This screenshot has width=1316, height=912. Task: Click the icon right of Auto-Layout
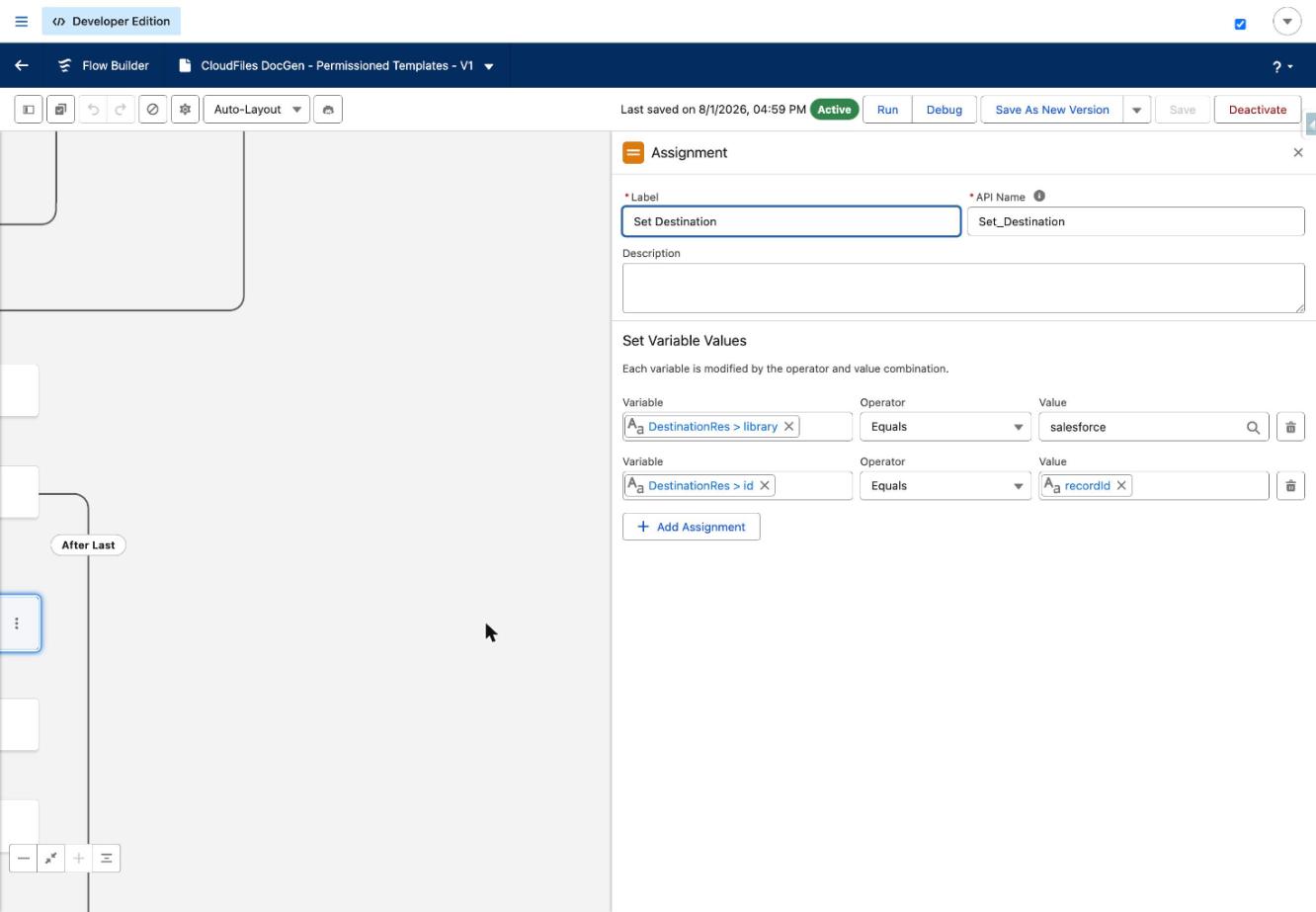(328, 110)
